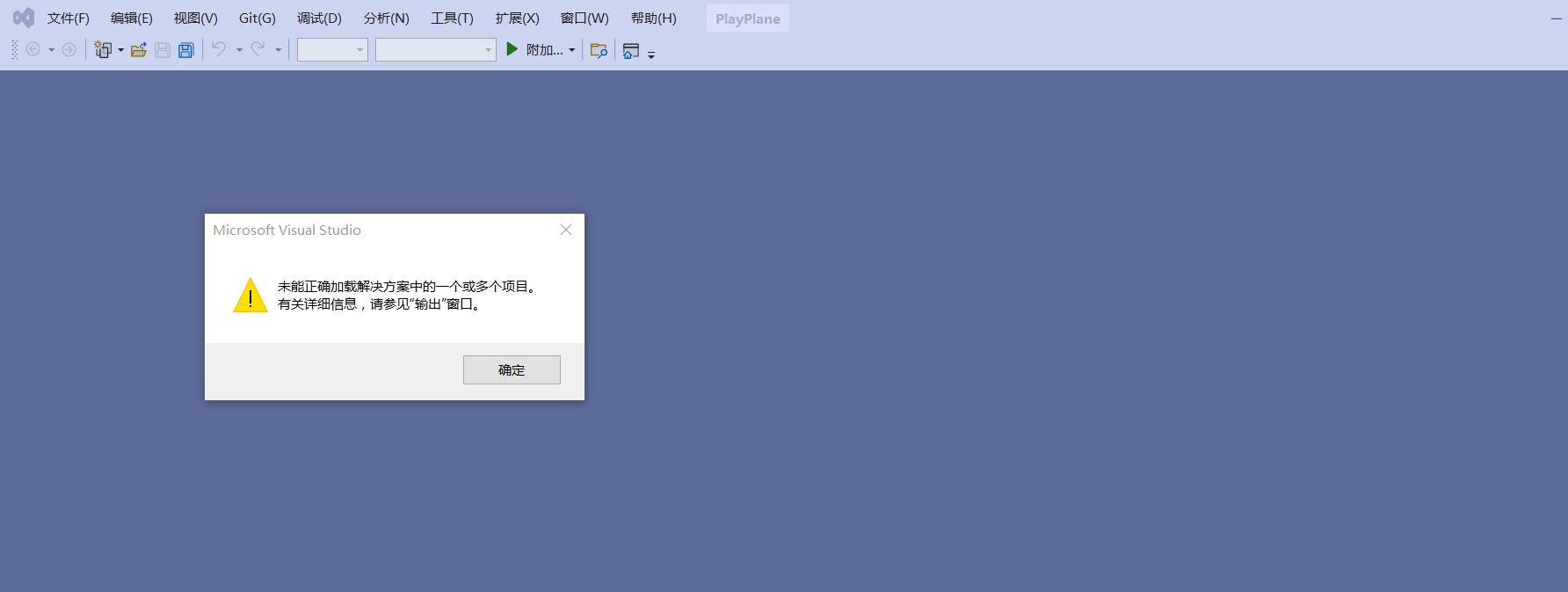Image resolution: width=1568 pixels, height=592 pixels.
Task: Open the Git(G) menu
Action: pos(258,18)
